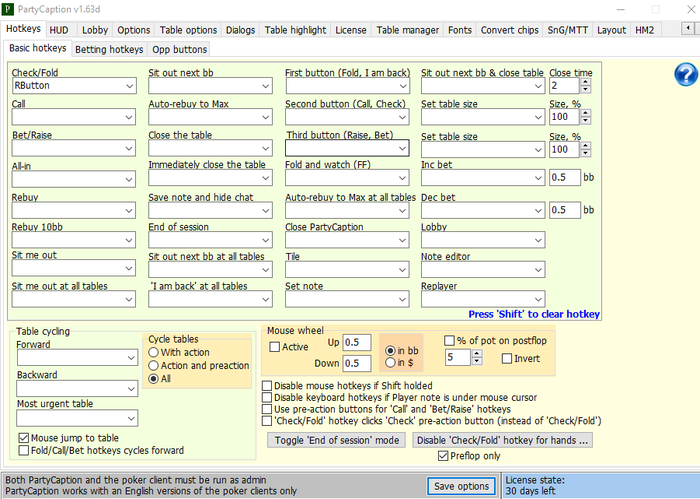Go to the Table options tab
The width and height of the screenshot is (700, 499).
pos(188,30)
